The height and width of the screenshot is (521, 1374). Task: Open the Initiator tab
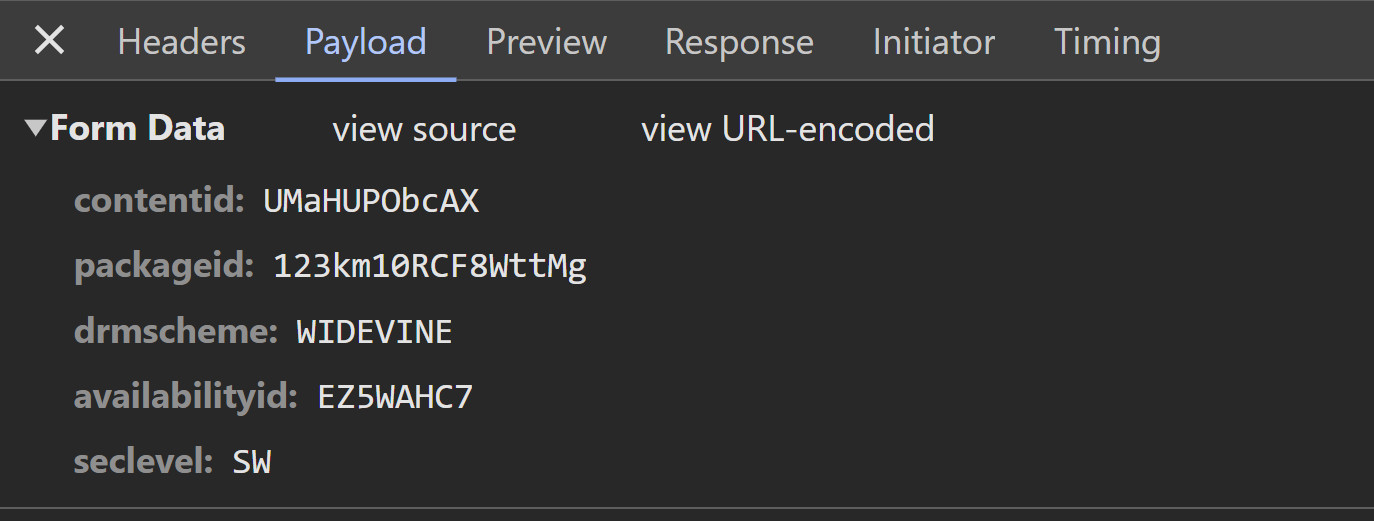[933, 42]
